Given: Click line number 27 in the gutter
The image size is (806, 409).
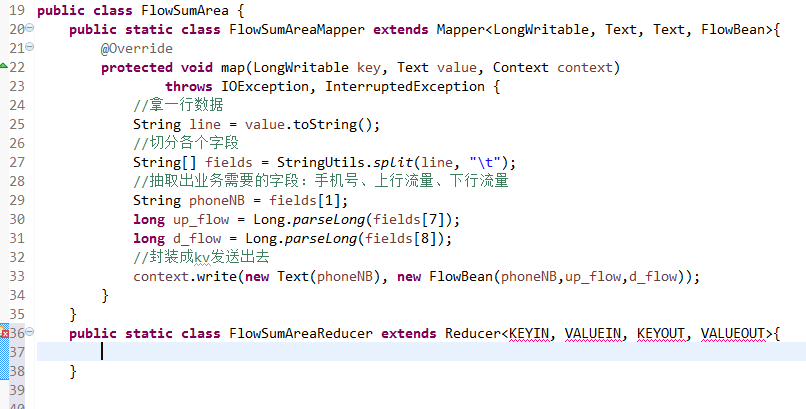Looking at the screenshot, I should 17,162.
